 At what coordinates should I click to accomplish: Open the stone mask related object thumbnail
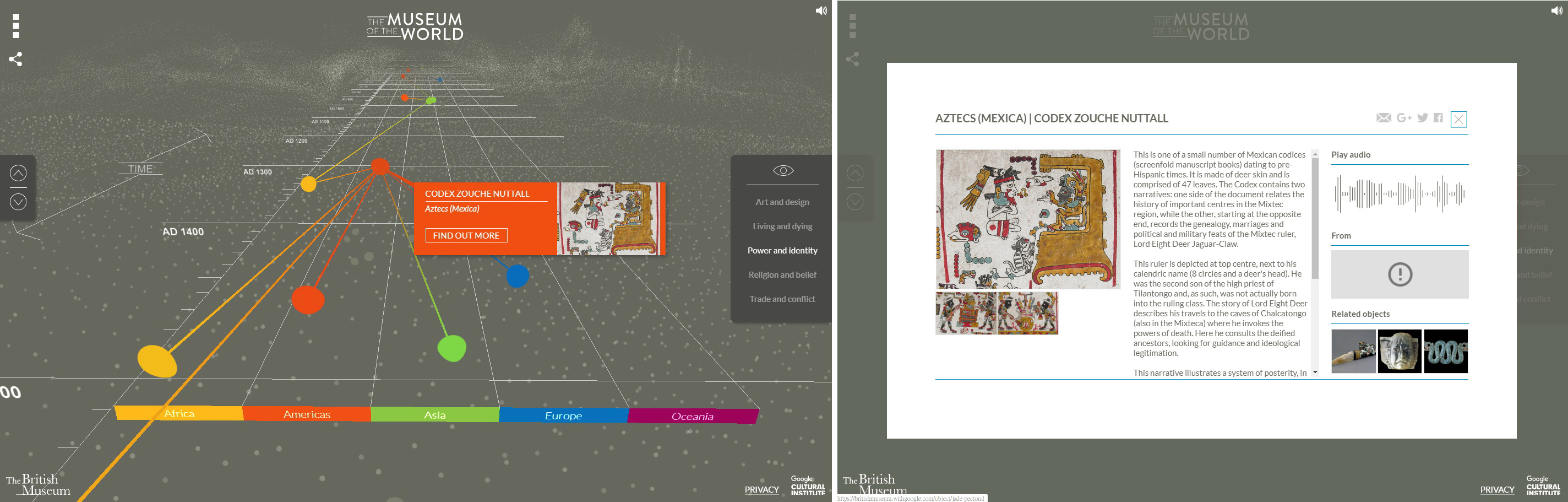tap(1400, 352)
